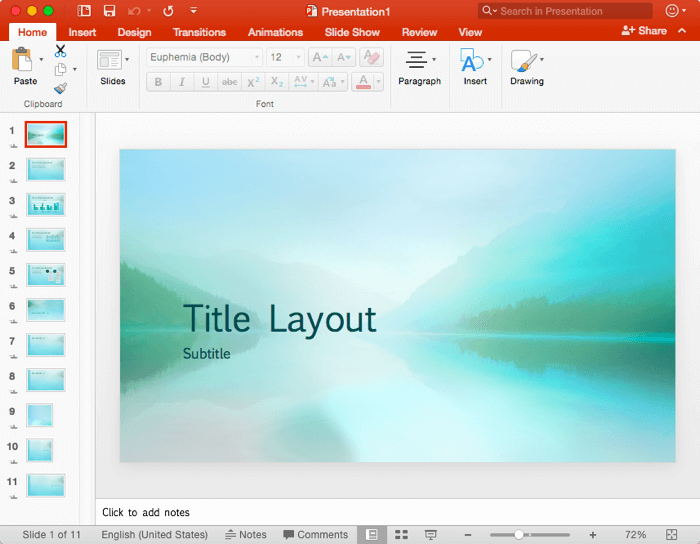The image size is (700, 544).
Task: Open the Slide Show tab
Action: [352, 32]
